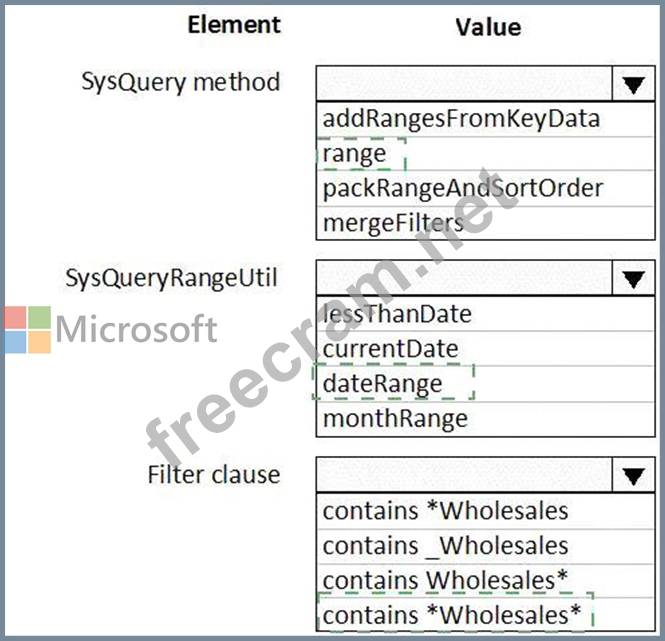Click the Value column header
The width and height of the screenshot is (665, 641).
click(487, 27)
